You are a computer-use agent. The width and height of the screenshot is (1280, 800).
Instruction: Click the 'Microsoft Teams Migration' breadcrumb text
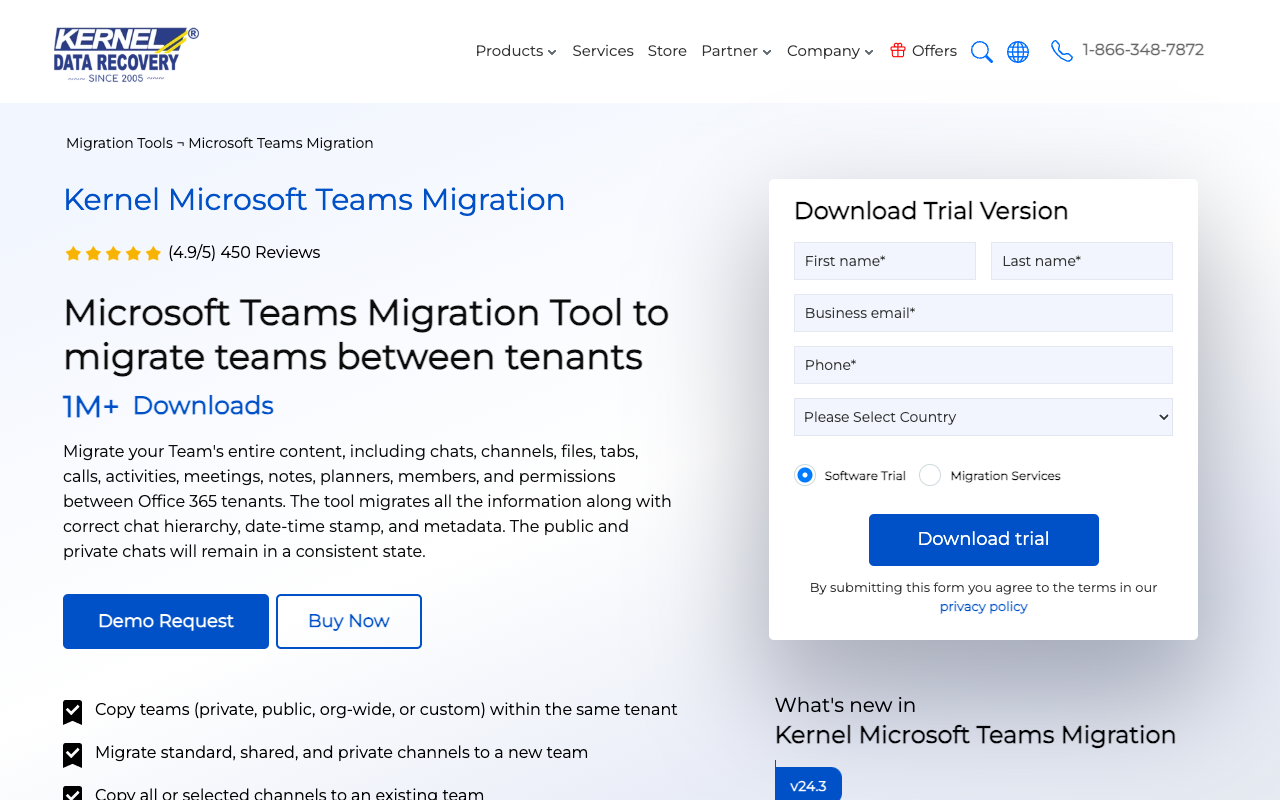[281, 143]
